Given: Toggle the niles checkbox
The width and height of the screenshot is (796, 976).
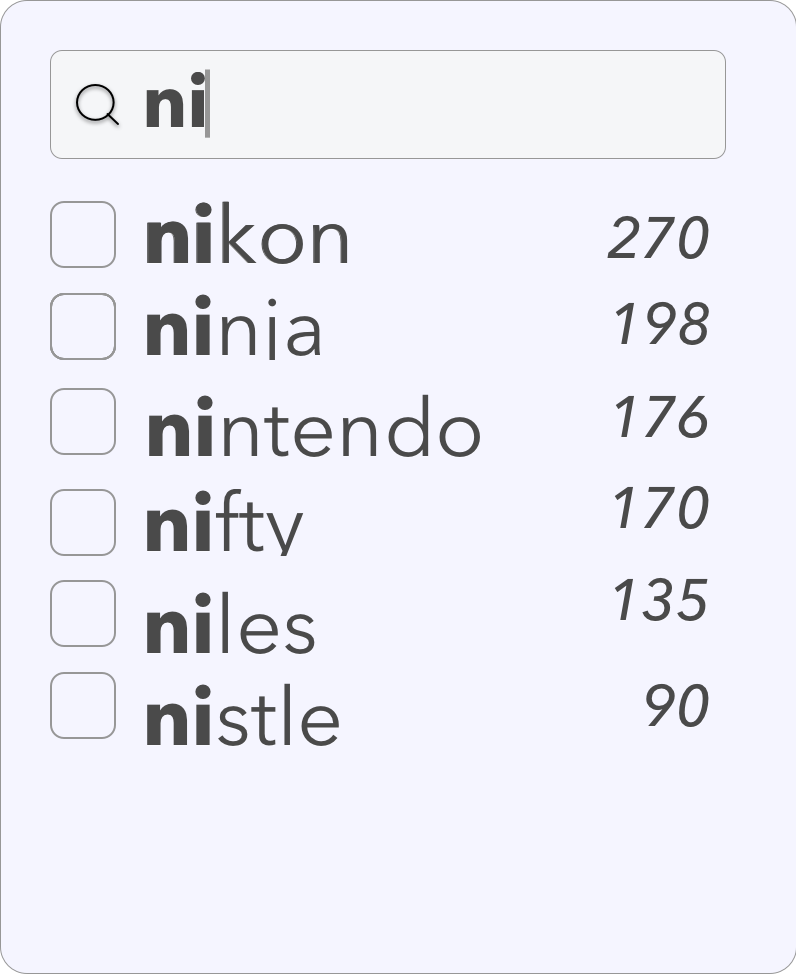Looking at the screenshot, I should [x=83, y=614].
